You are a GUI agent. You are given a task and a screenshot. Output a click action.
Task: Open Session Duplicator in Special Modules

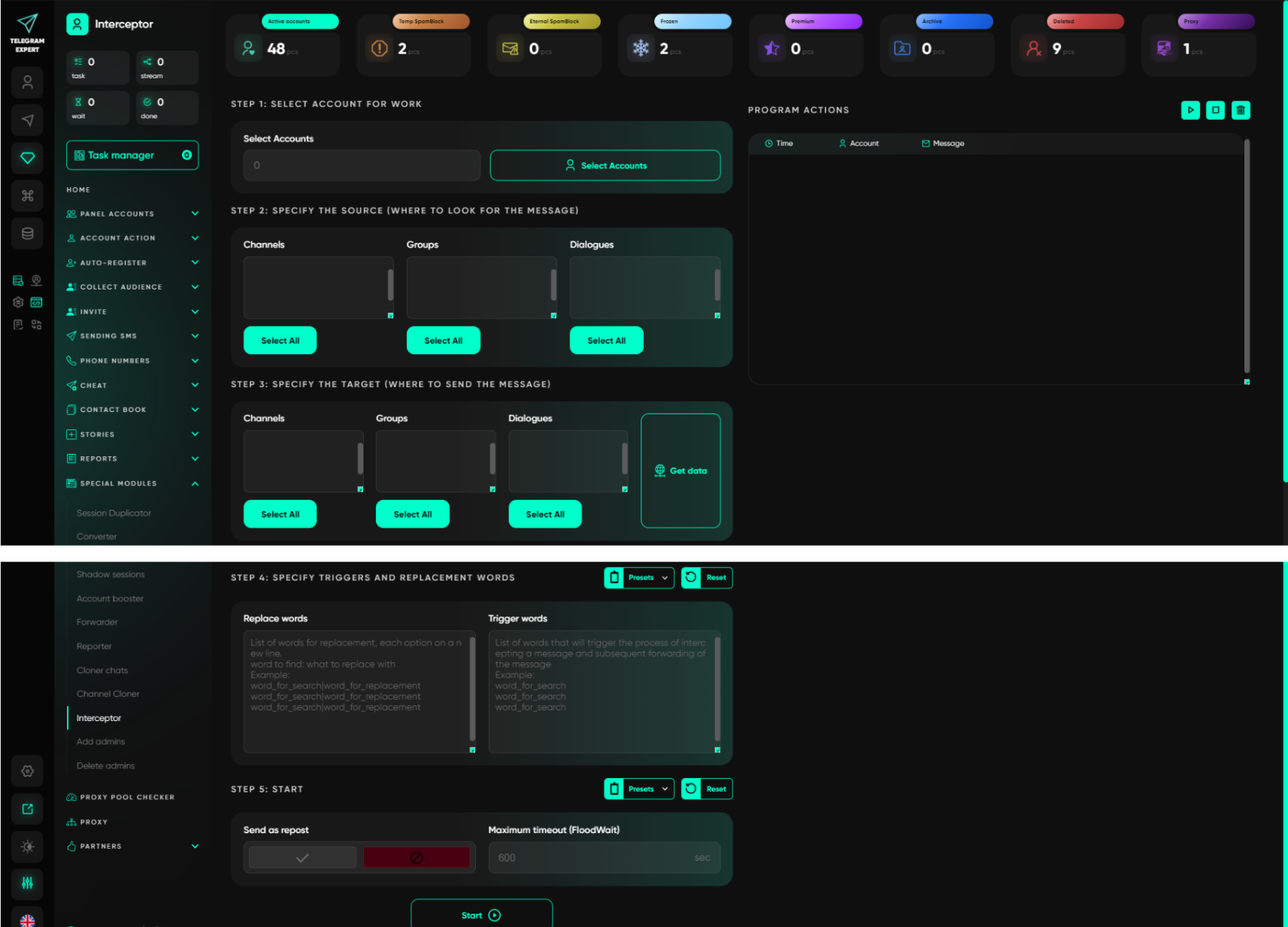(114, 513)
